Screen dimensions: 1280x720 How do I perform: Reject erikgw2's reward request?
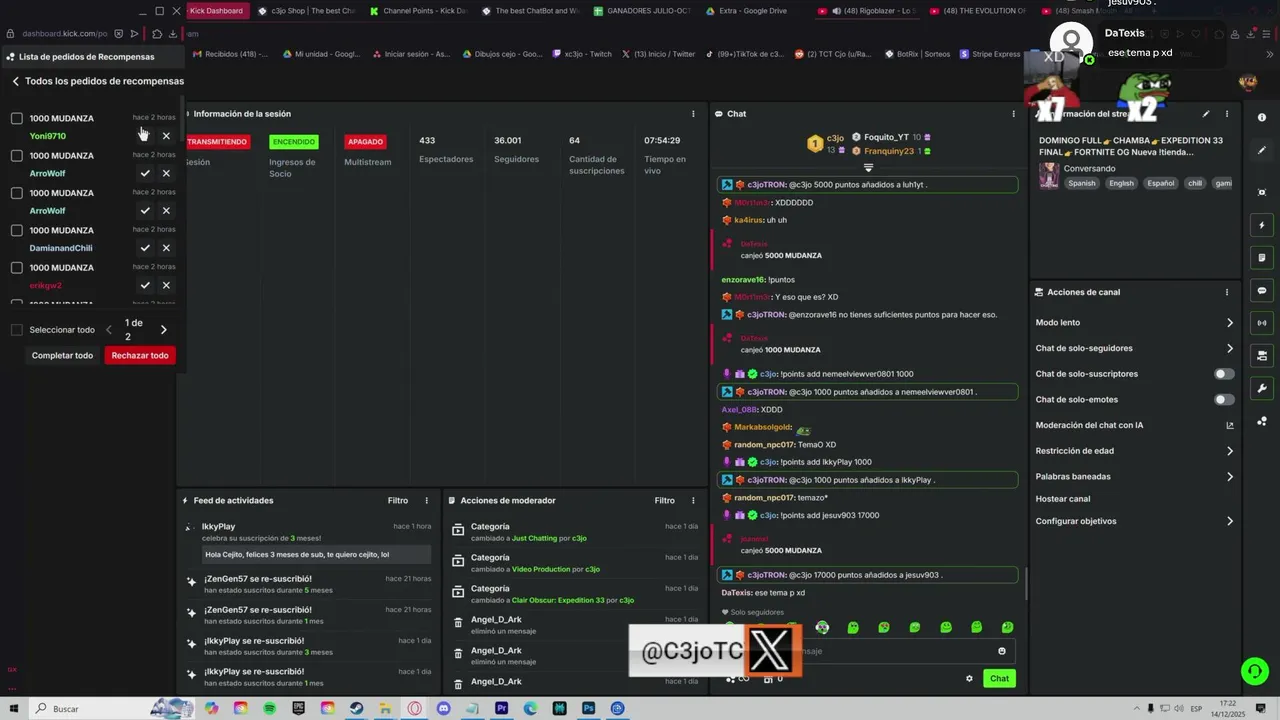[x=166, y=285]
